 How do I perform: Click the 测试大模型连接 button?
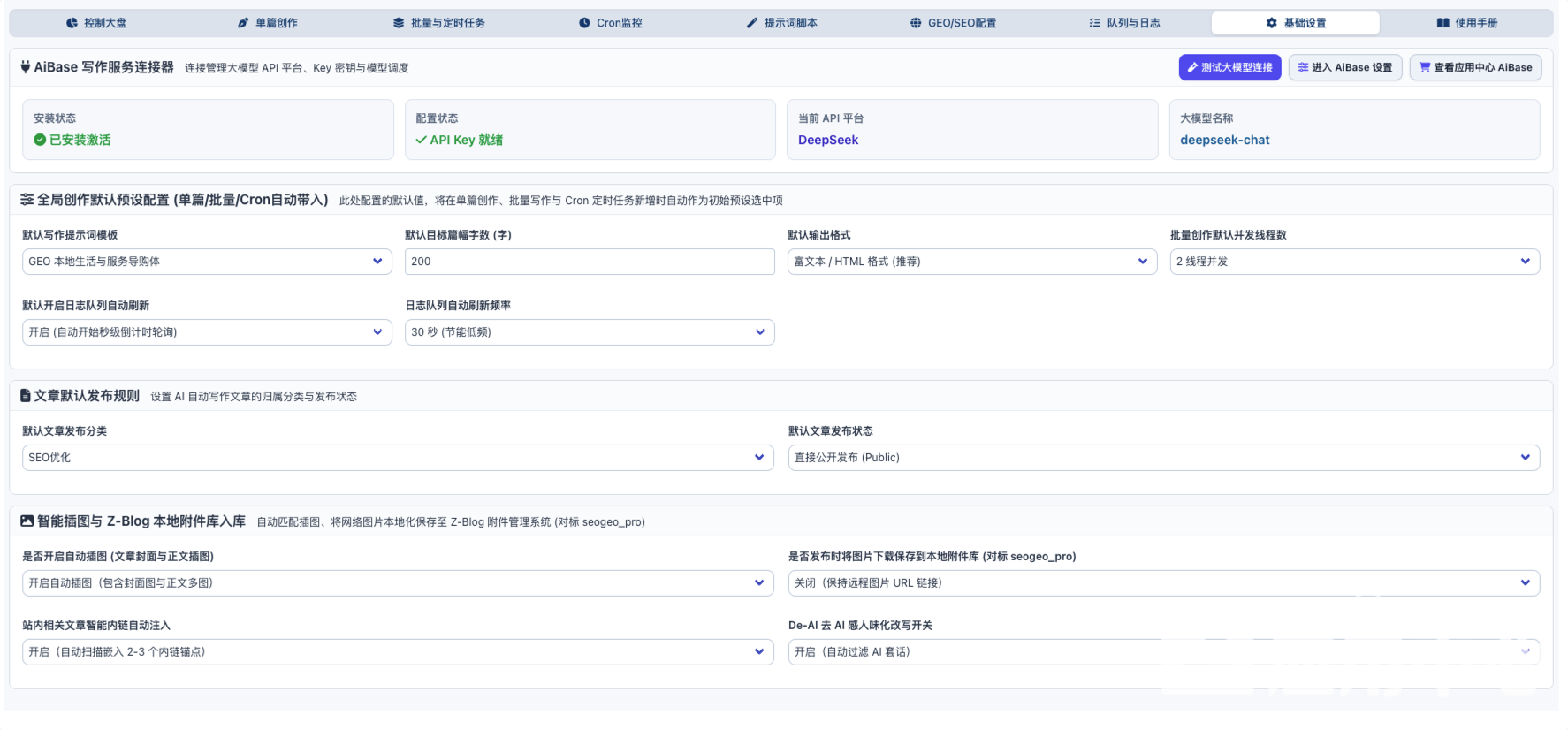(1229, 67)
